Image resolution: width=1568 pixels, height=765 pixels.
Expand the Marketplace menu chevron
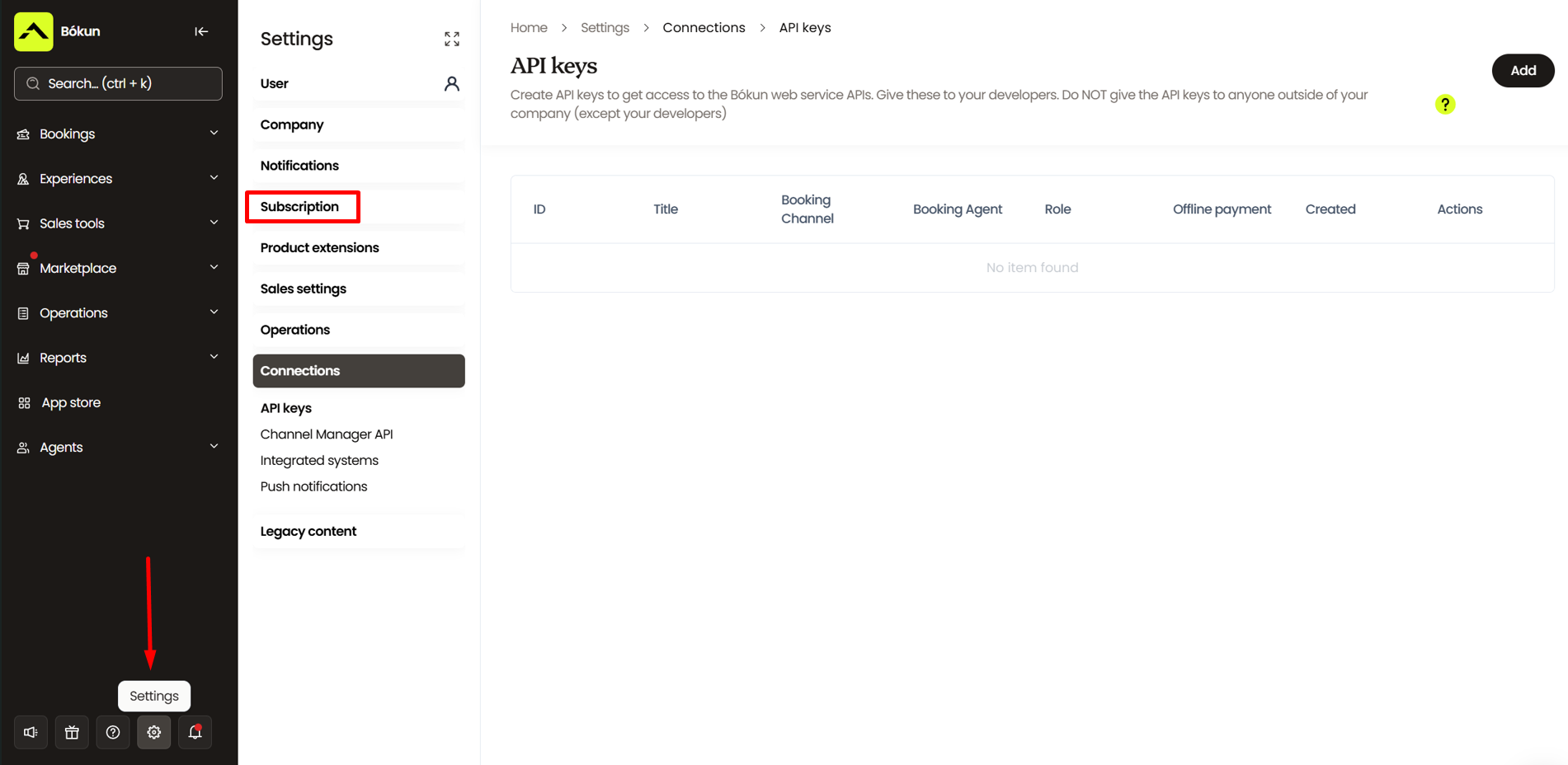214,268
